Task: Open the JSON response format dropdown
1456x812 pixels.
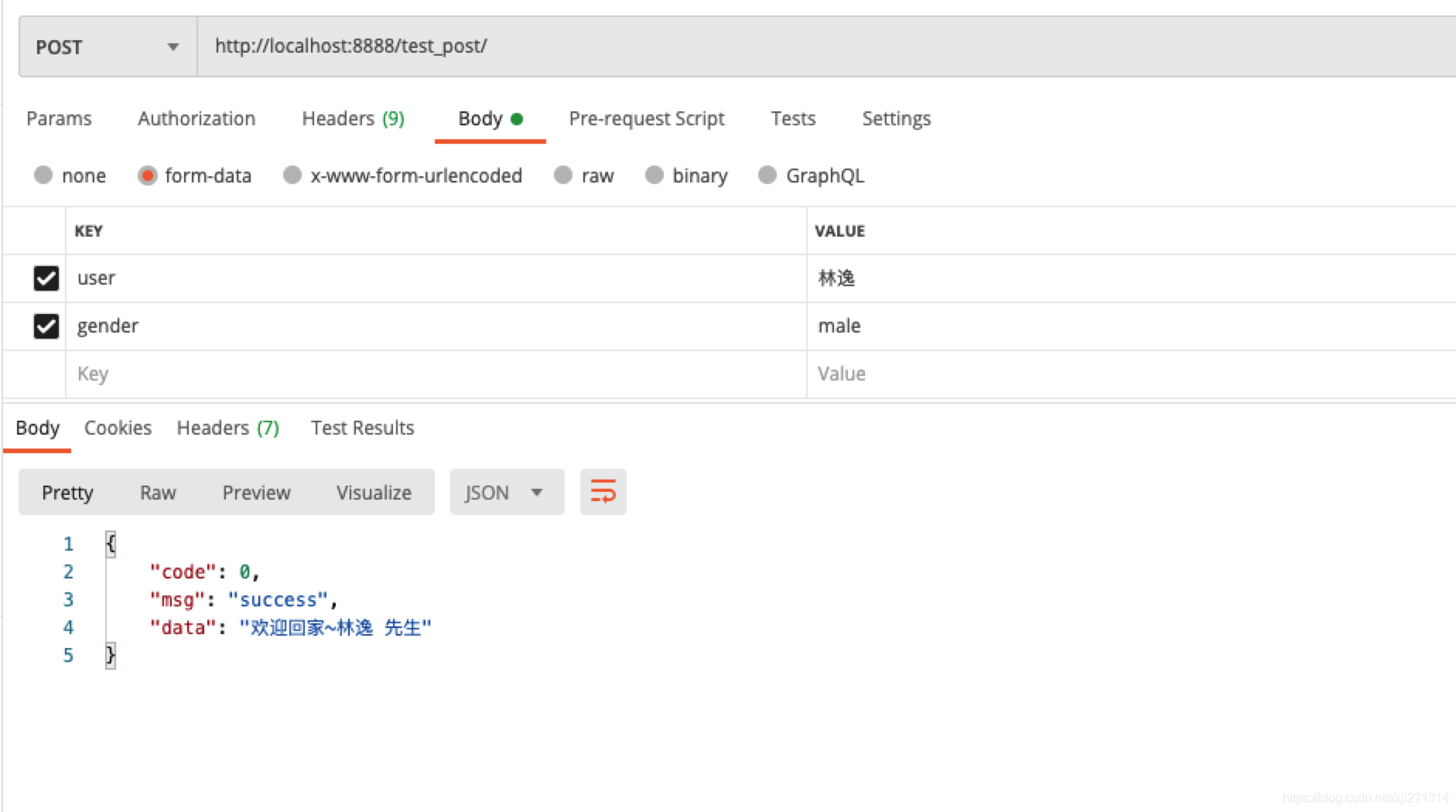Action: click(x=507, y=492)
